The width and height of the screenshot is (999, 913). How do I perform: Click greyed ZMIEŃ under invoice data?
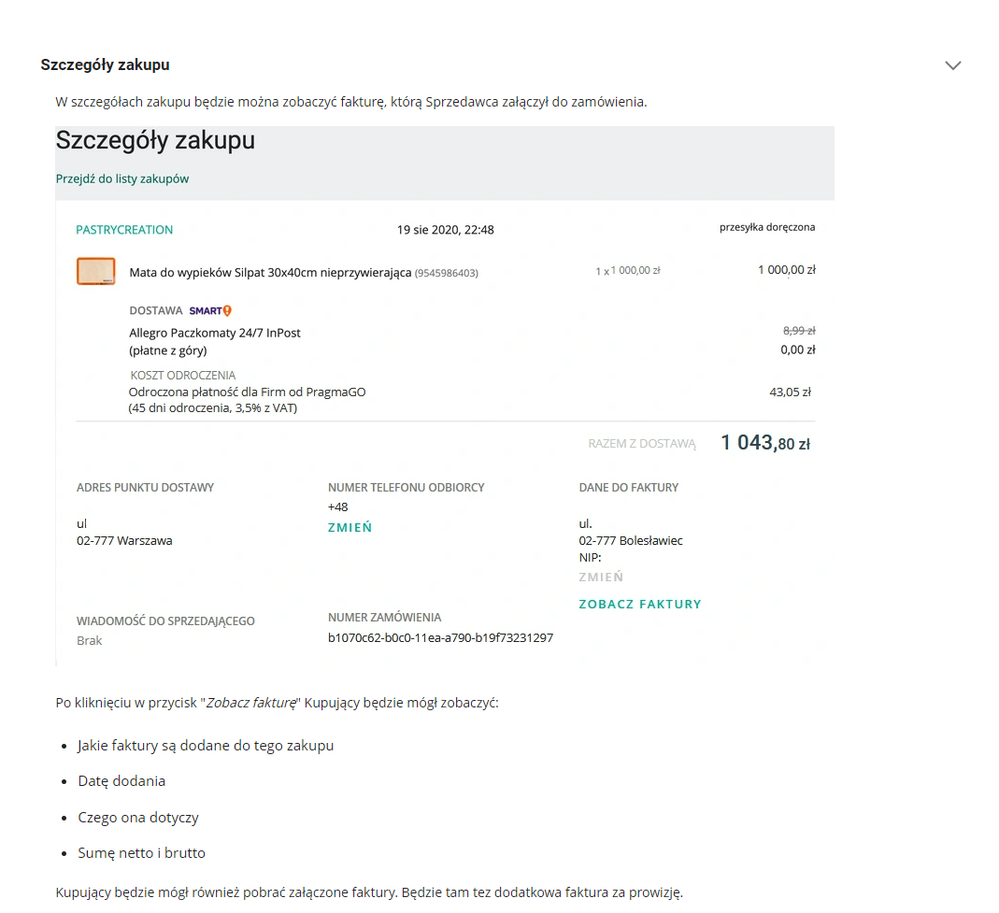point(601,577)
